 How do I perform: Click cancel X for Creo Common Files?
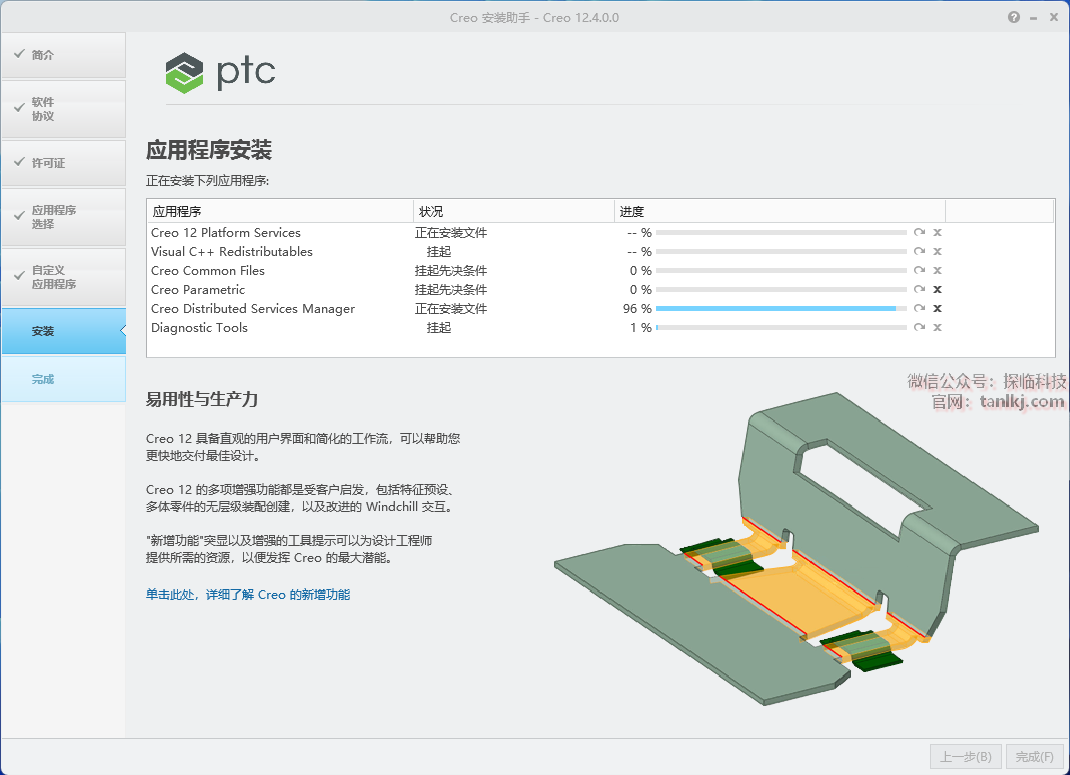click(x=937, y=271)
